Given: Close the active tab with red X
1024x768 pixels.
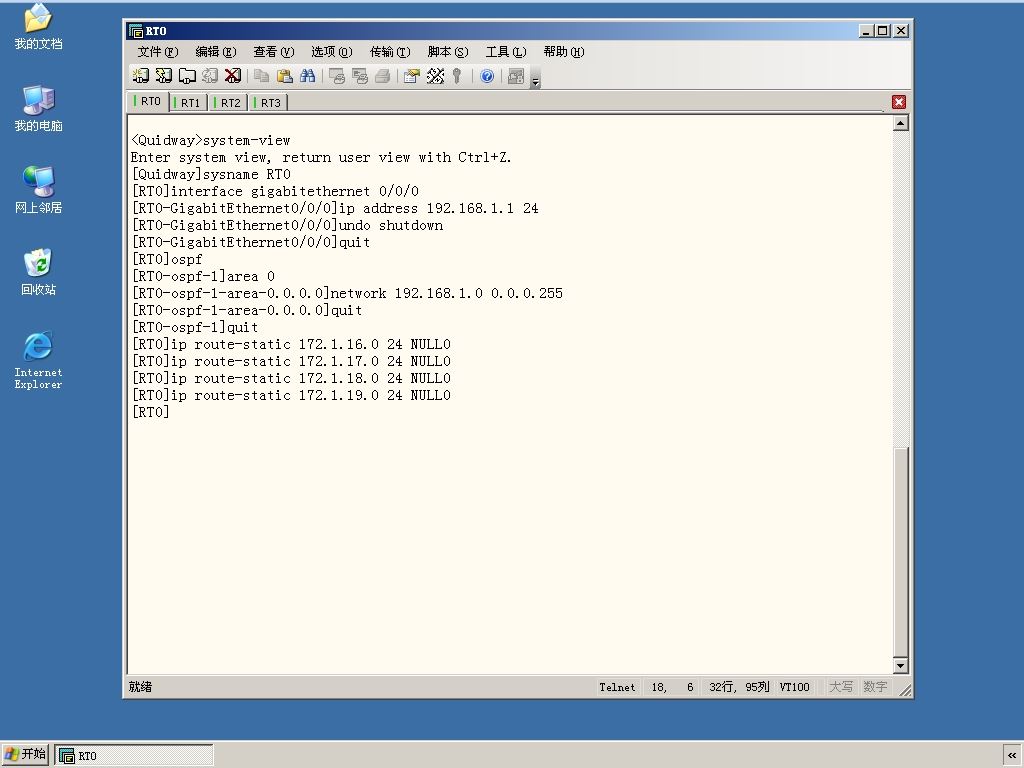Looking at the screenshot, I should click(x=899, y=102).
